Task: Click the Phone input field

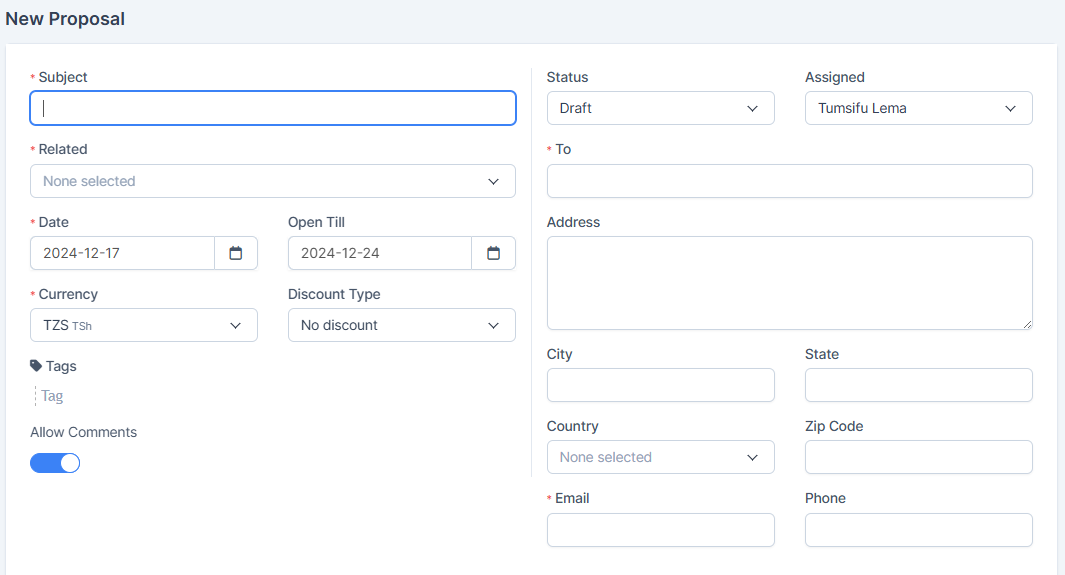Action: (918, 530)
